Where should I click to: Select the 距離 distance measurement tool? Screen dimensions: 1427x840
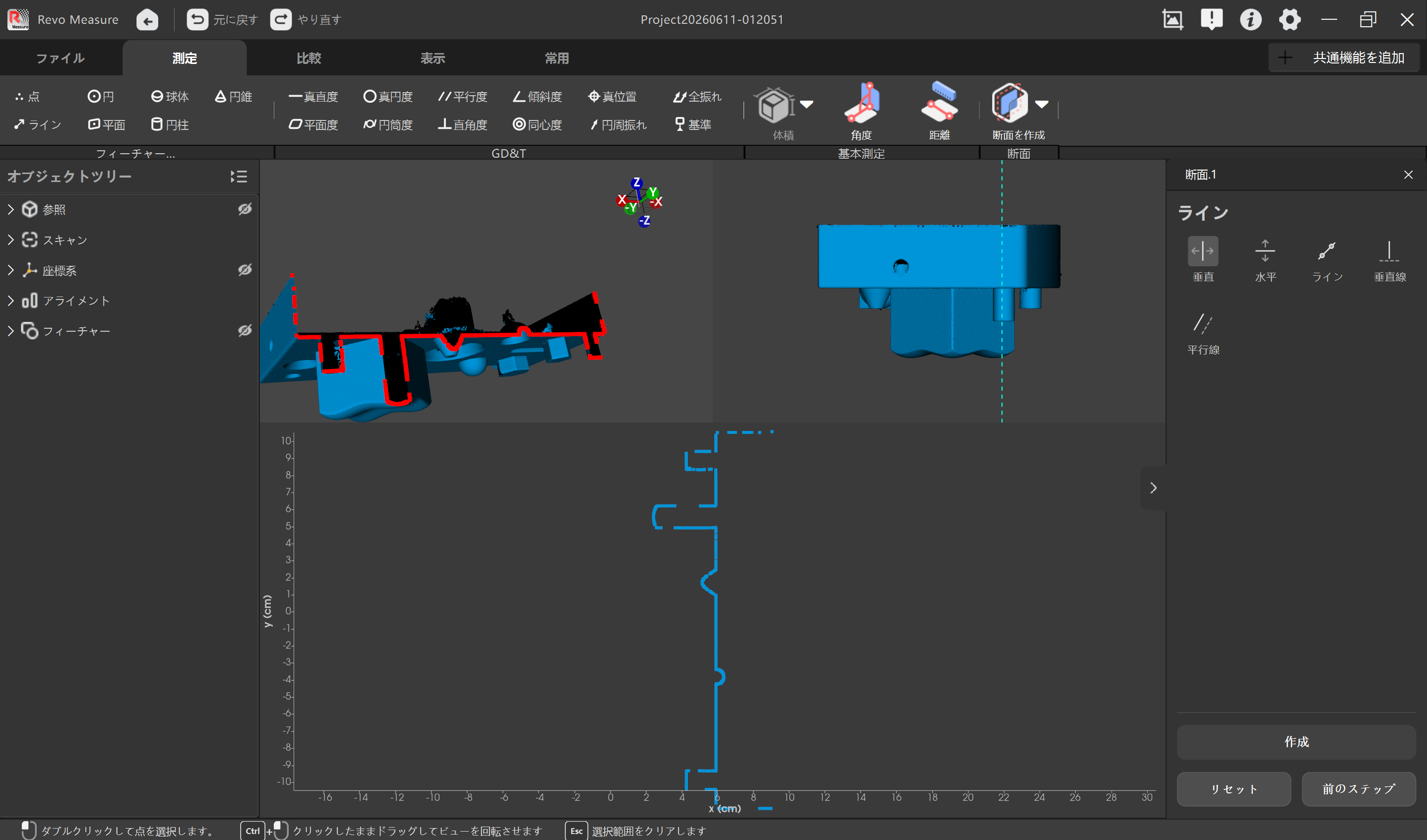(x=939, y=112)
